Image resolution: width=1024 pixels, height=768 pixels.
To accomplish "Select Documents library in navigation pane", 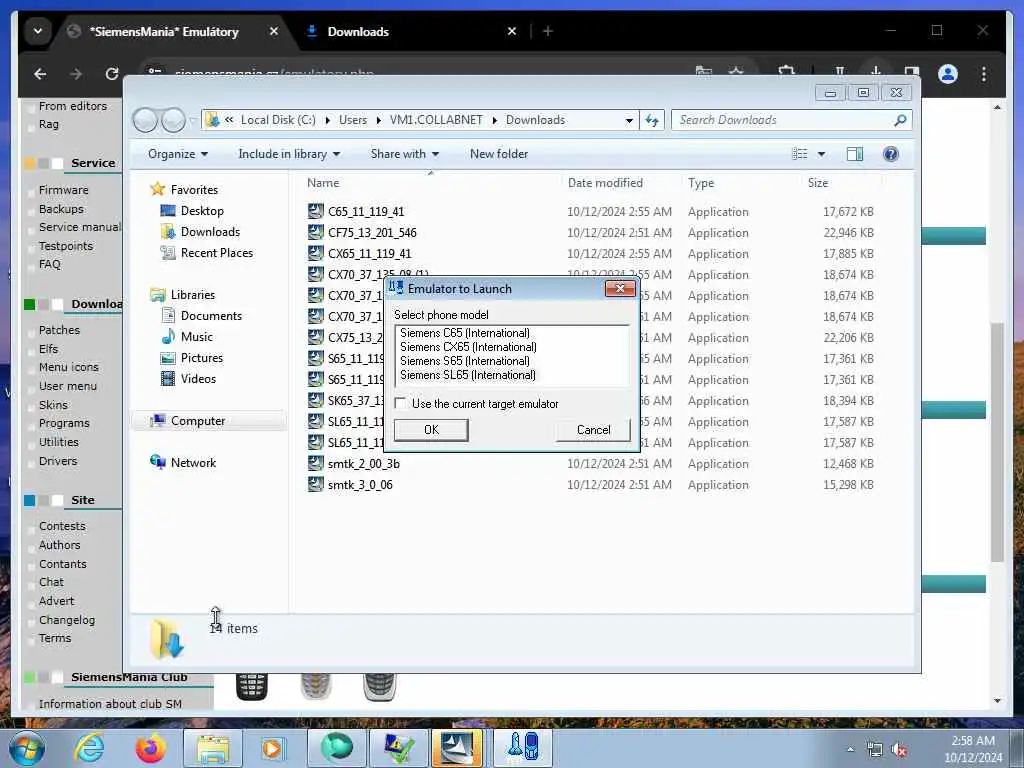I will tap(211, 316).
